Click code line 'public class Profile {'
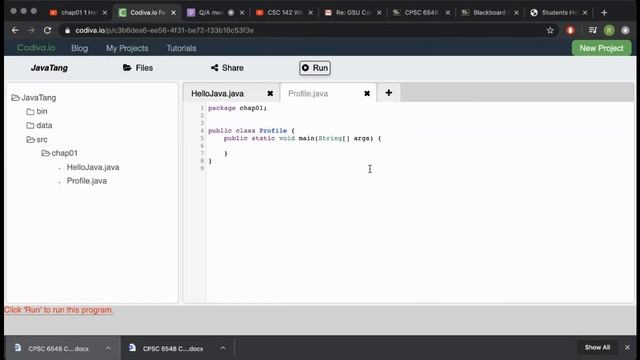This screenshot has width=640, height=360. pos(251,131)
